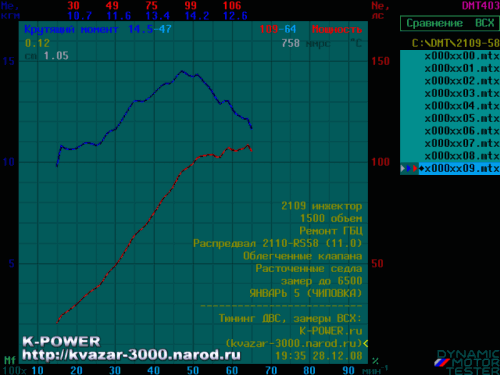The width and height of the screenshot is (500, 375).
Task: Click the Dynamic Motor Tester logo
Action: (467, 362)
